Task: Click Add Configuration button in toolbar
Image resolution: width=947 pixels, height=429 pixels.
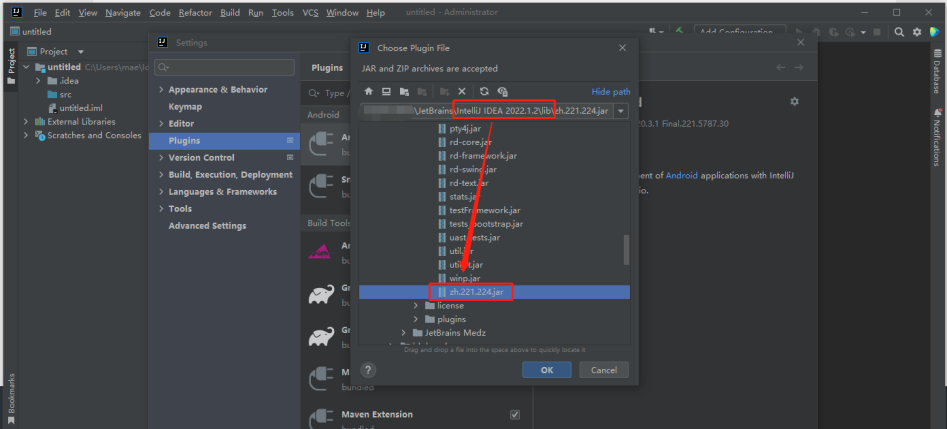Action: (740, 31)
